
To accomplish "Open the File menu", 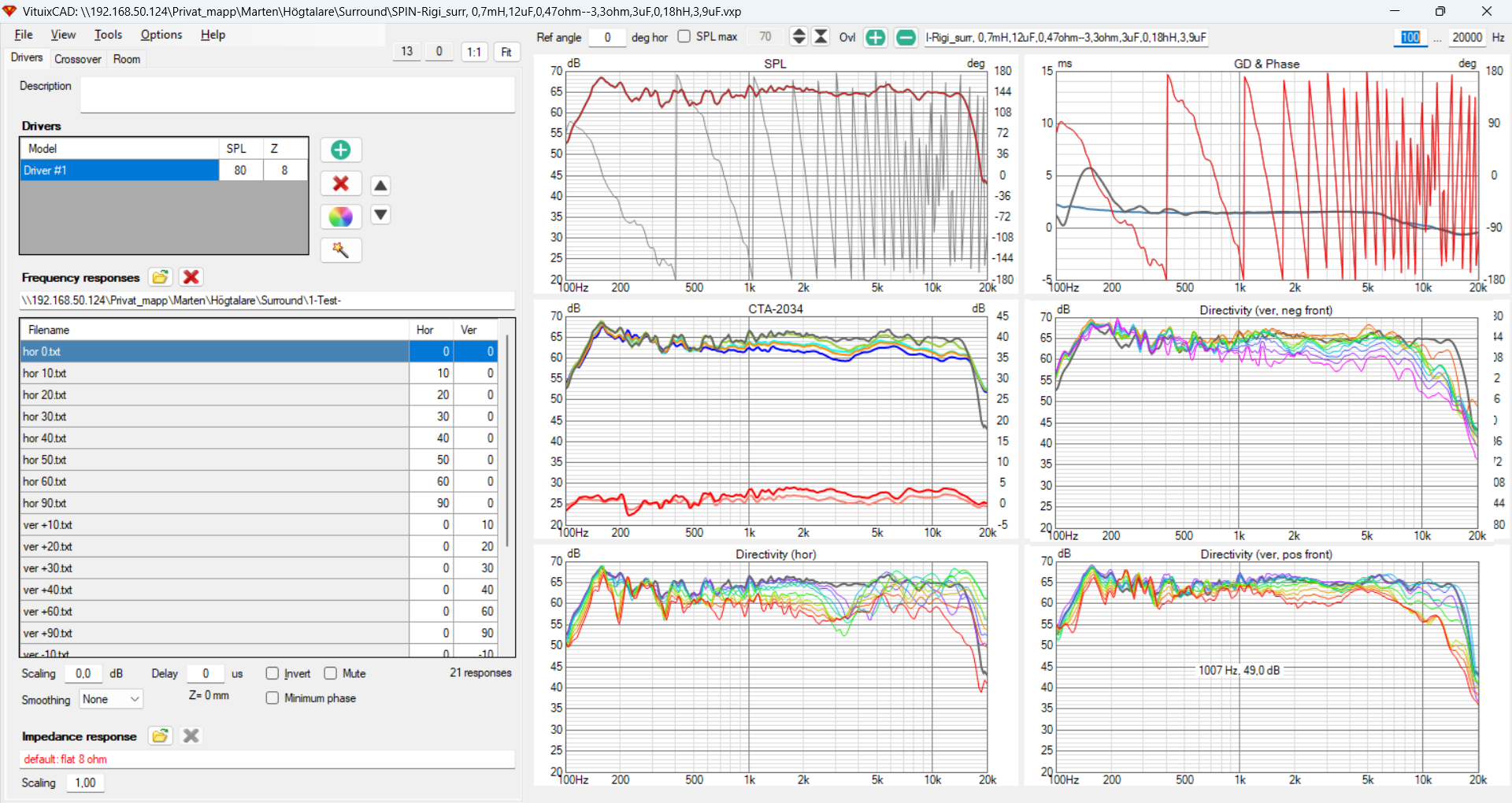I will coord(24,35).
